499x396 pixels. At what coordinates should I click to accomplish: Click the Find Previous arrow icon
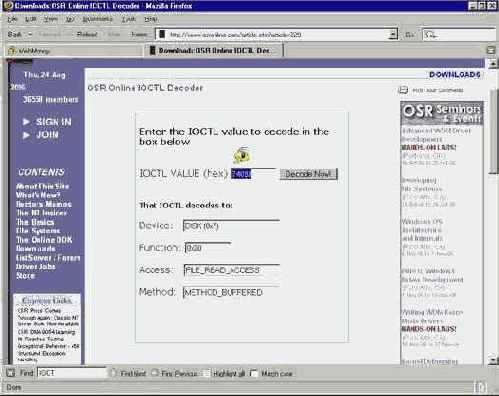coord(155,373)
